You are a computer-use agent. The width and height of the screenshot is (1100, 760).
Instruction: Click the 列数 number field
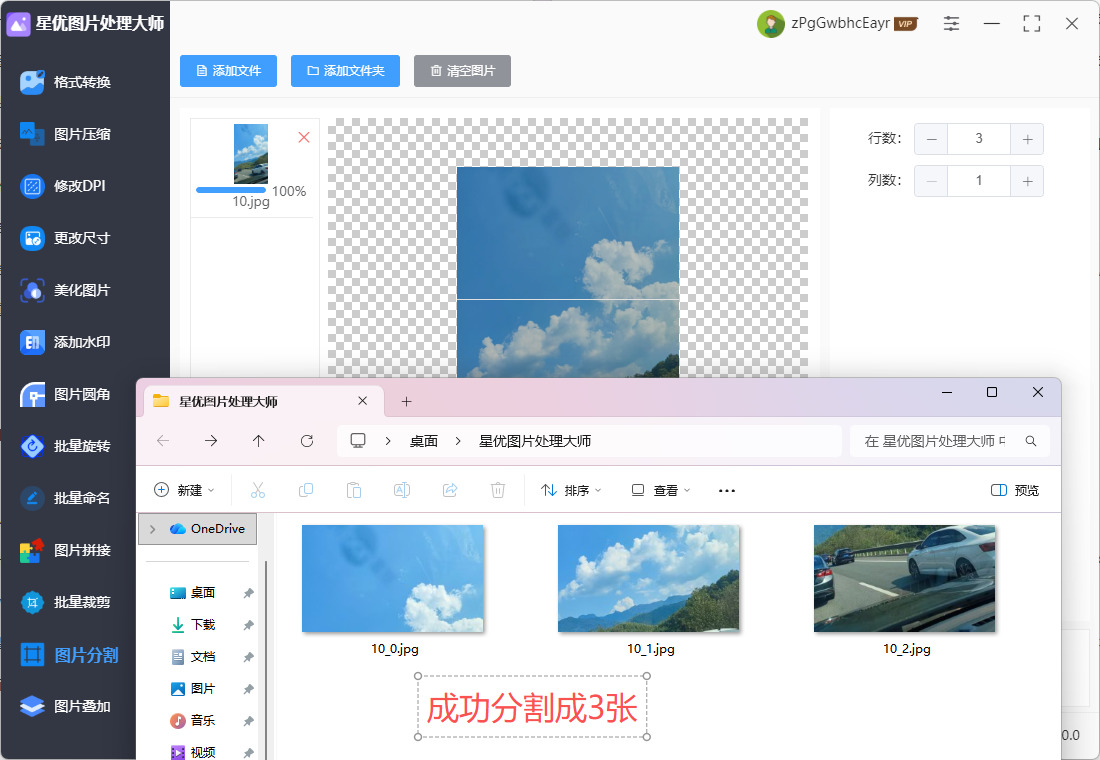[979, 181]
